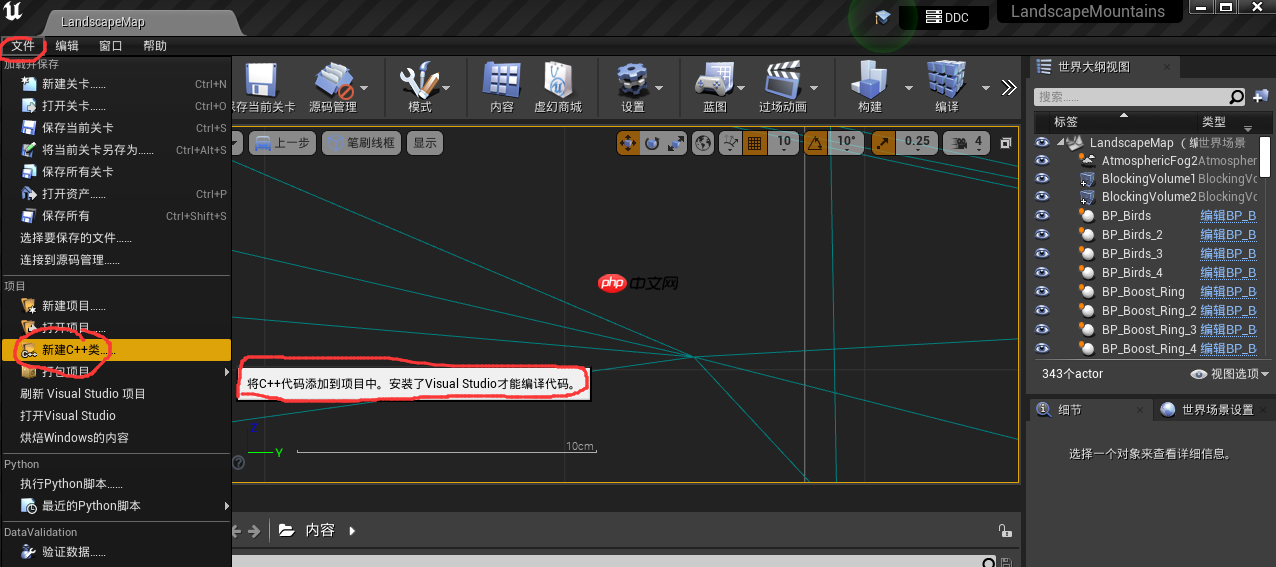This screenshot has width=1276, height=567.
Task: Click the Cinematics (过场动画) clapperboard icon
Action: click(x=783, y=80)
